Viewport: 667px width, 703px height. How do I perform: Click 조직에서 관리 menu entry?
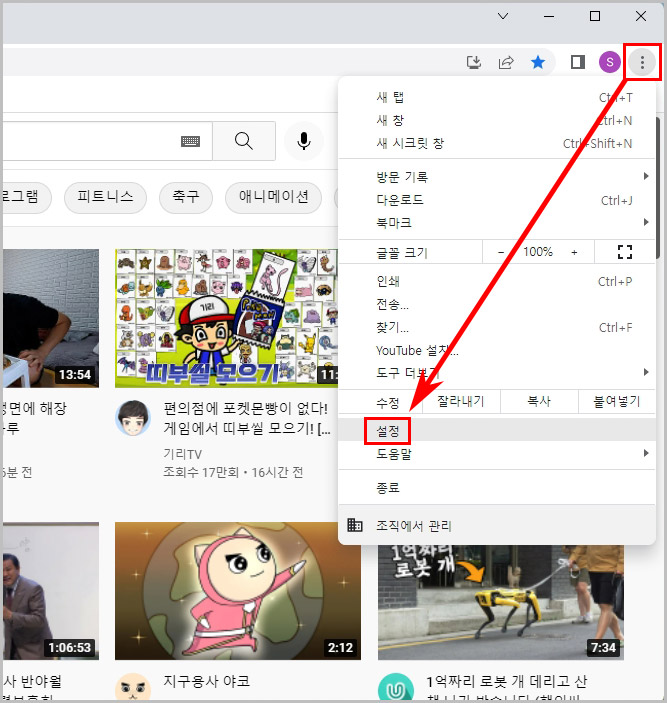[x=497, y=525]
